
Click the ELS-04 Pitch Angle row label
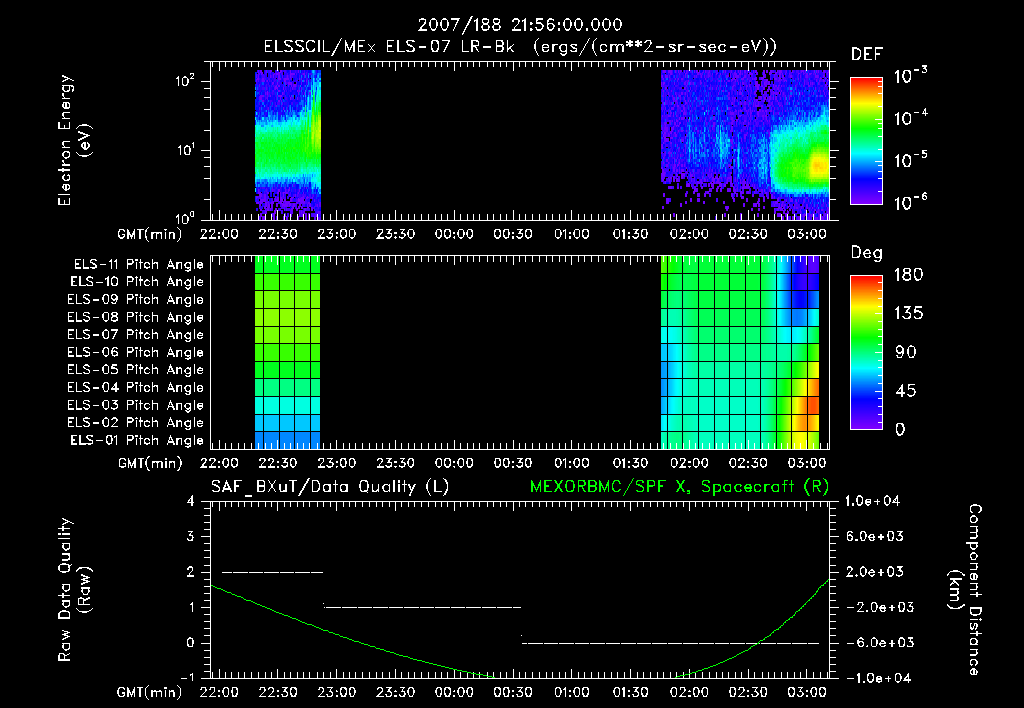(x=135, y=388)
